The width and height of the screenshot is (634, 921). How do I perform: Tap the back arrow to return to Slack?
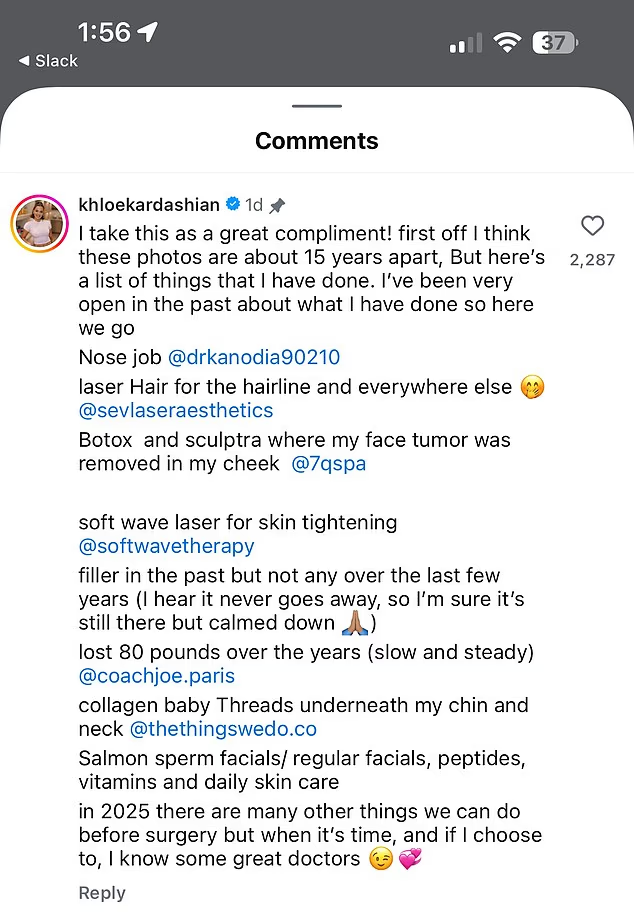pos(24,61)
